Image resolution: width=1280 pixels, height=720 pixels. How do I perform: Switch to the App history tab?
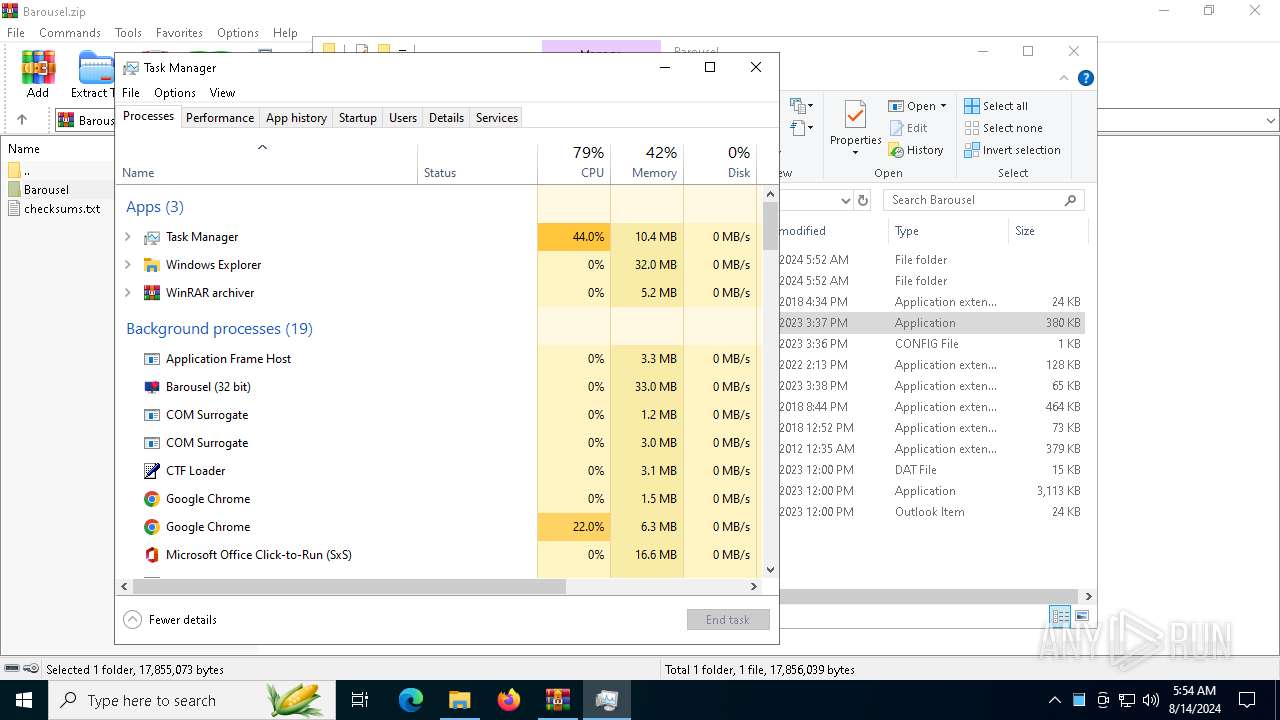(x=296, y=118)
